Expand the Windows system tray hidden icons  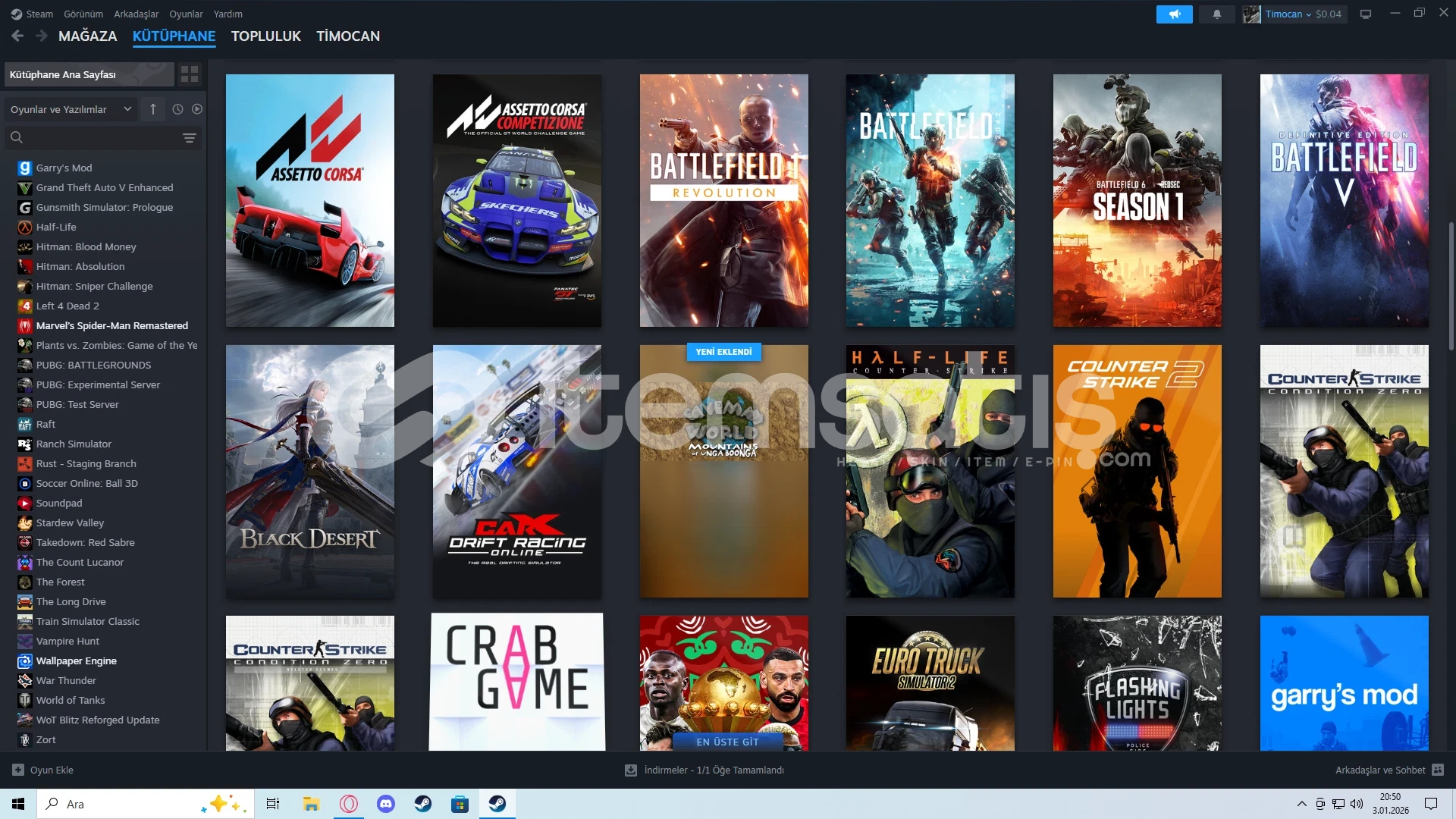point(1301,804)
